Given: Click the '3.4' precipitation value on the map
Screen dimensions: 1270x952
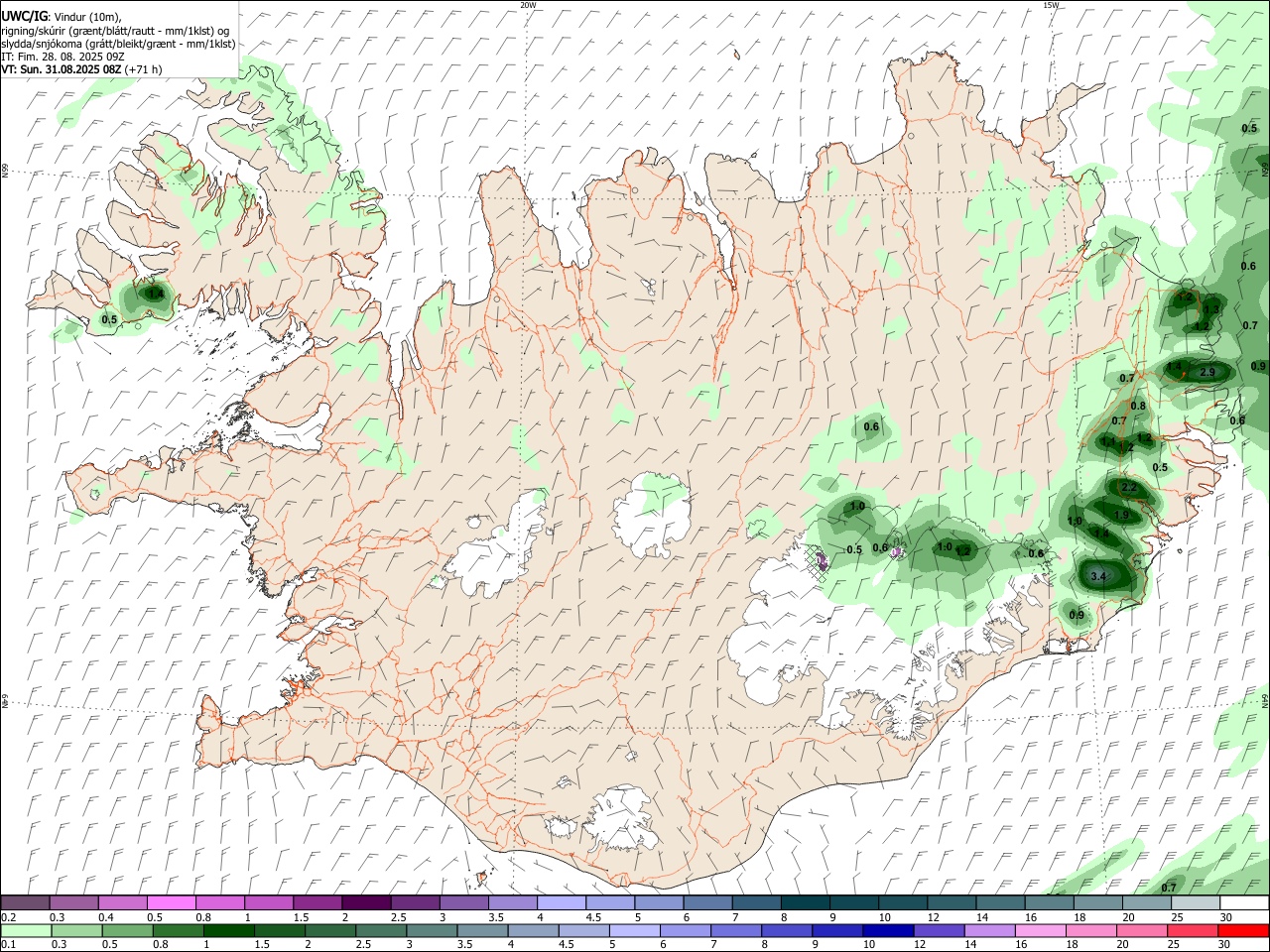Looking at the screenshot, I should 1097,576.
